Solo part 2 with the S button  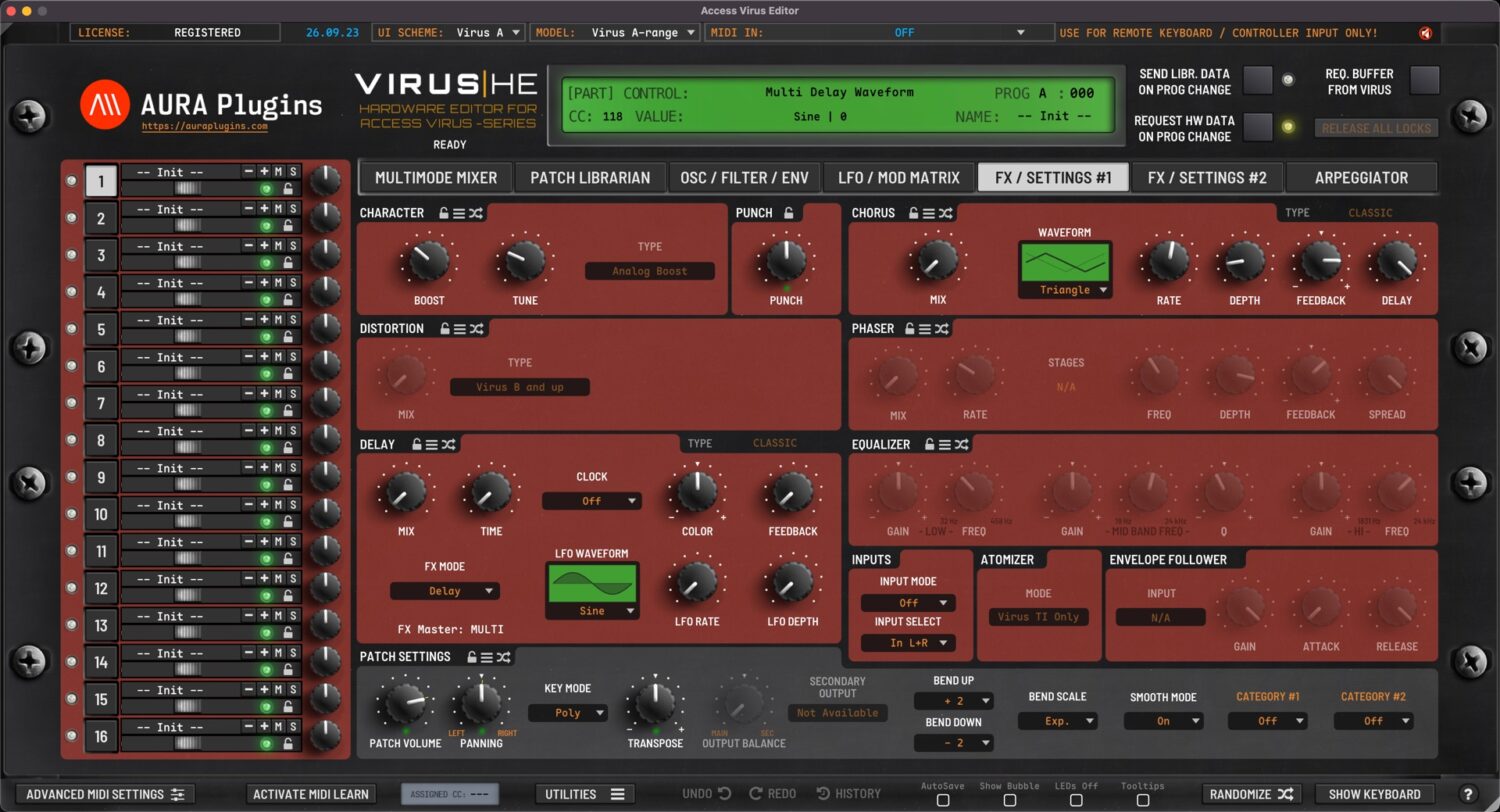pyautogui.click(x=293, y=209)
